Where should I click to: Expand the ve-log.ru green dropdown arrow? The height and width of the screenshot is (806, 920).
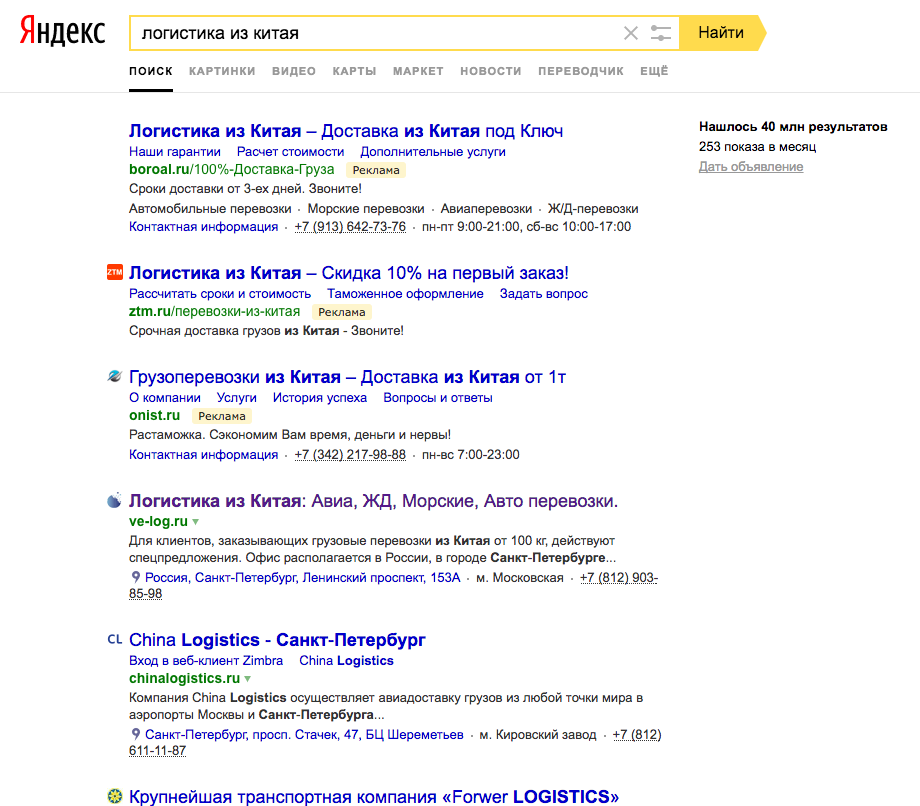click(x=196, y=521)
